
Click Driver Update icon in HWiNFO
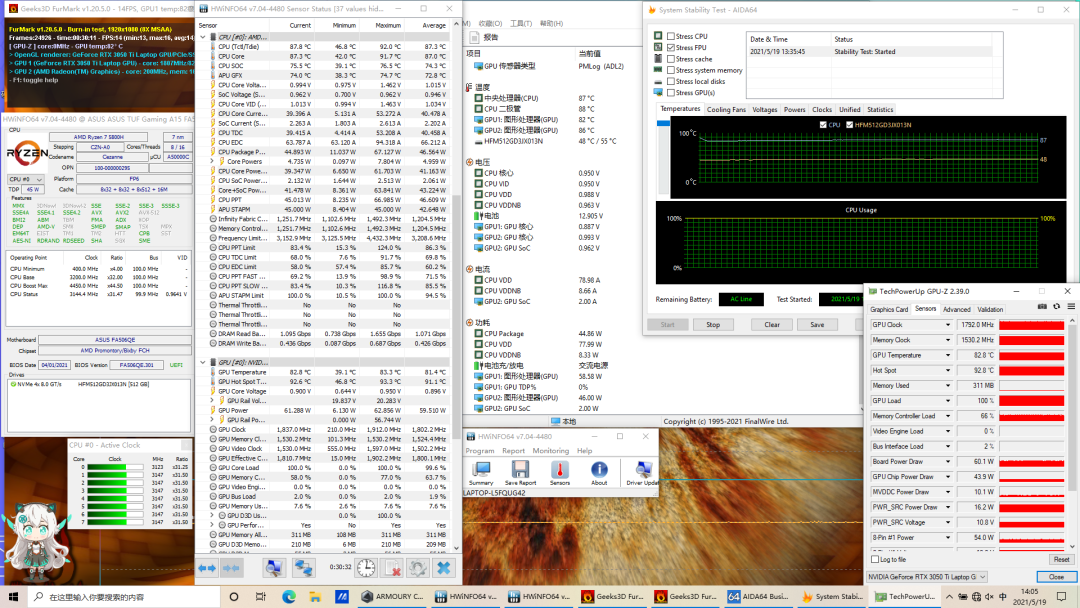click(x=642, y=473)
